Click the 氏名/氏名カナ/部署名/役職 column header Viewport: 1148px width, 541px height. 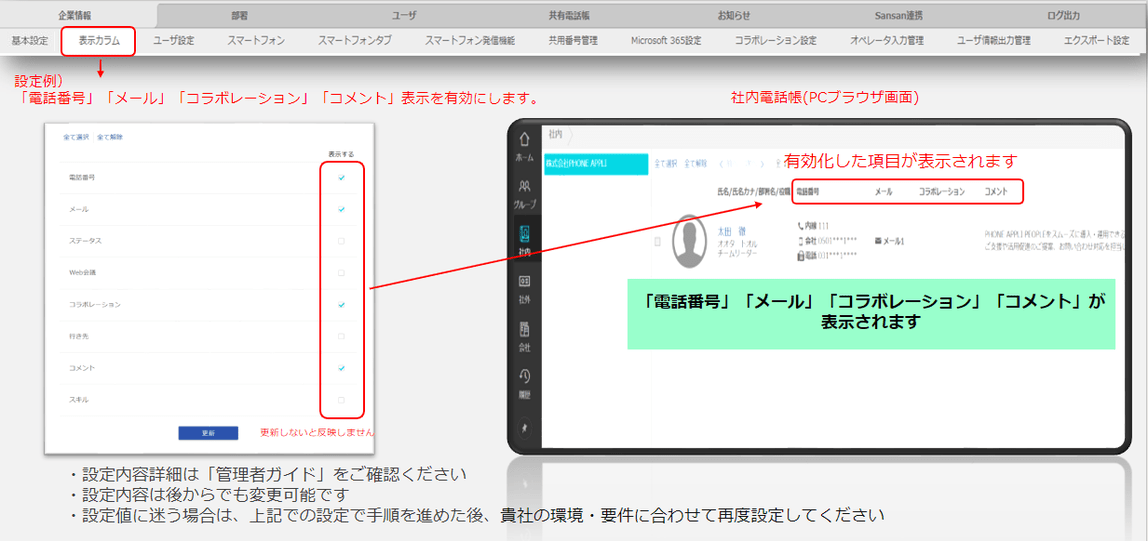coord(754,192)
